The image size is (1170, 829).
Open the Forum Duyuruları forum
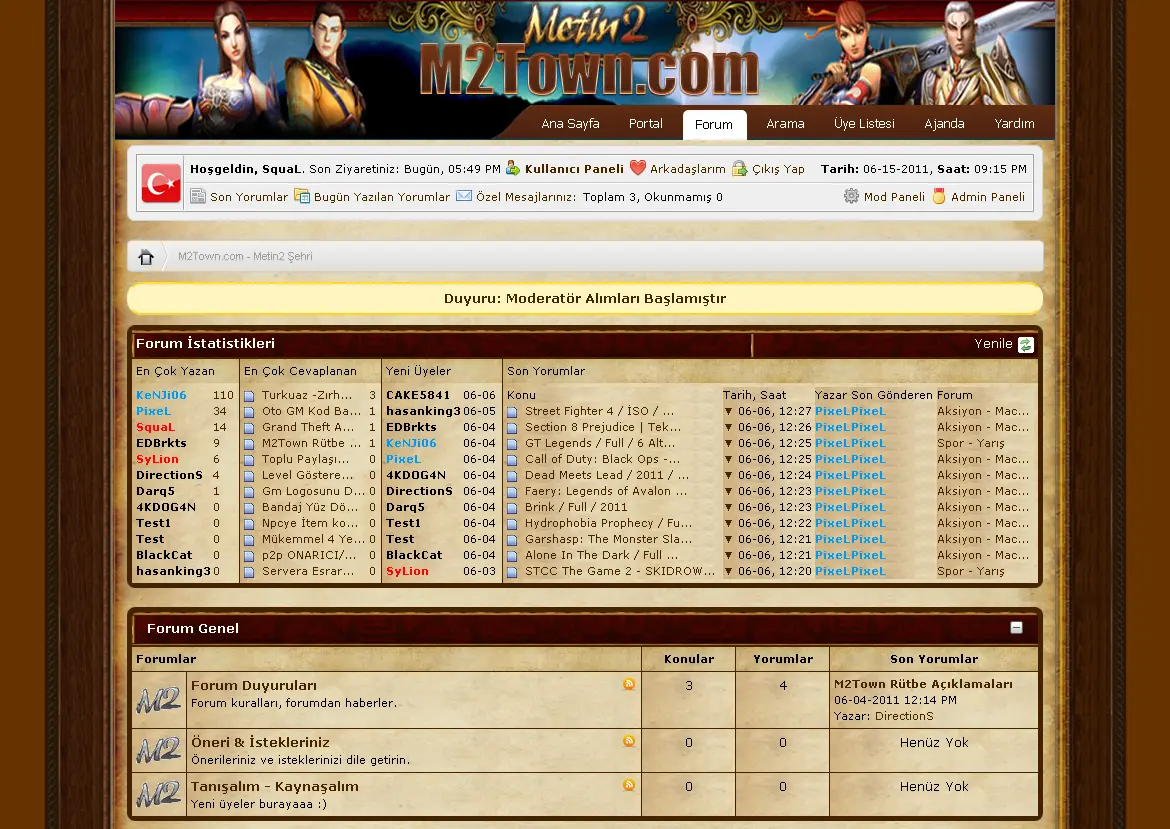(x=254, y=686)
